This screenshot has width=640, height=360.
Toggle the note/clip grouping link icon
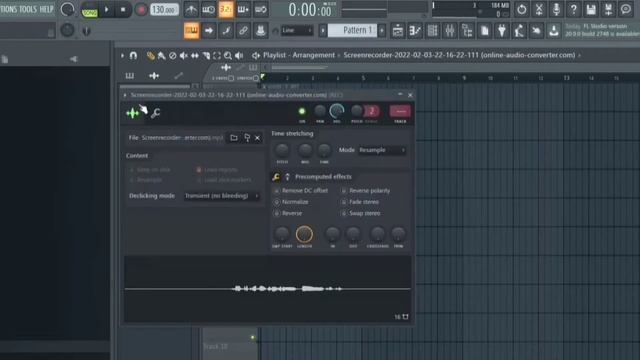pyautogui.click(x=243, y=31)
